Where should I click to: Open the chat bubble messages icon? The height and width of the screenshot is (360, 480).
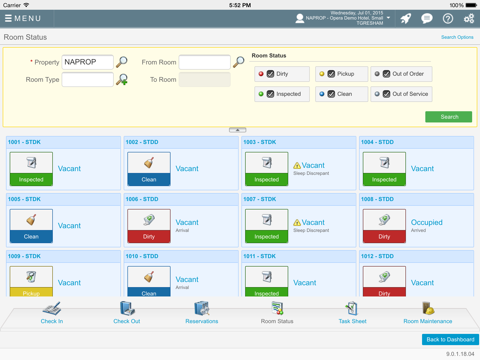[427, 18]
